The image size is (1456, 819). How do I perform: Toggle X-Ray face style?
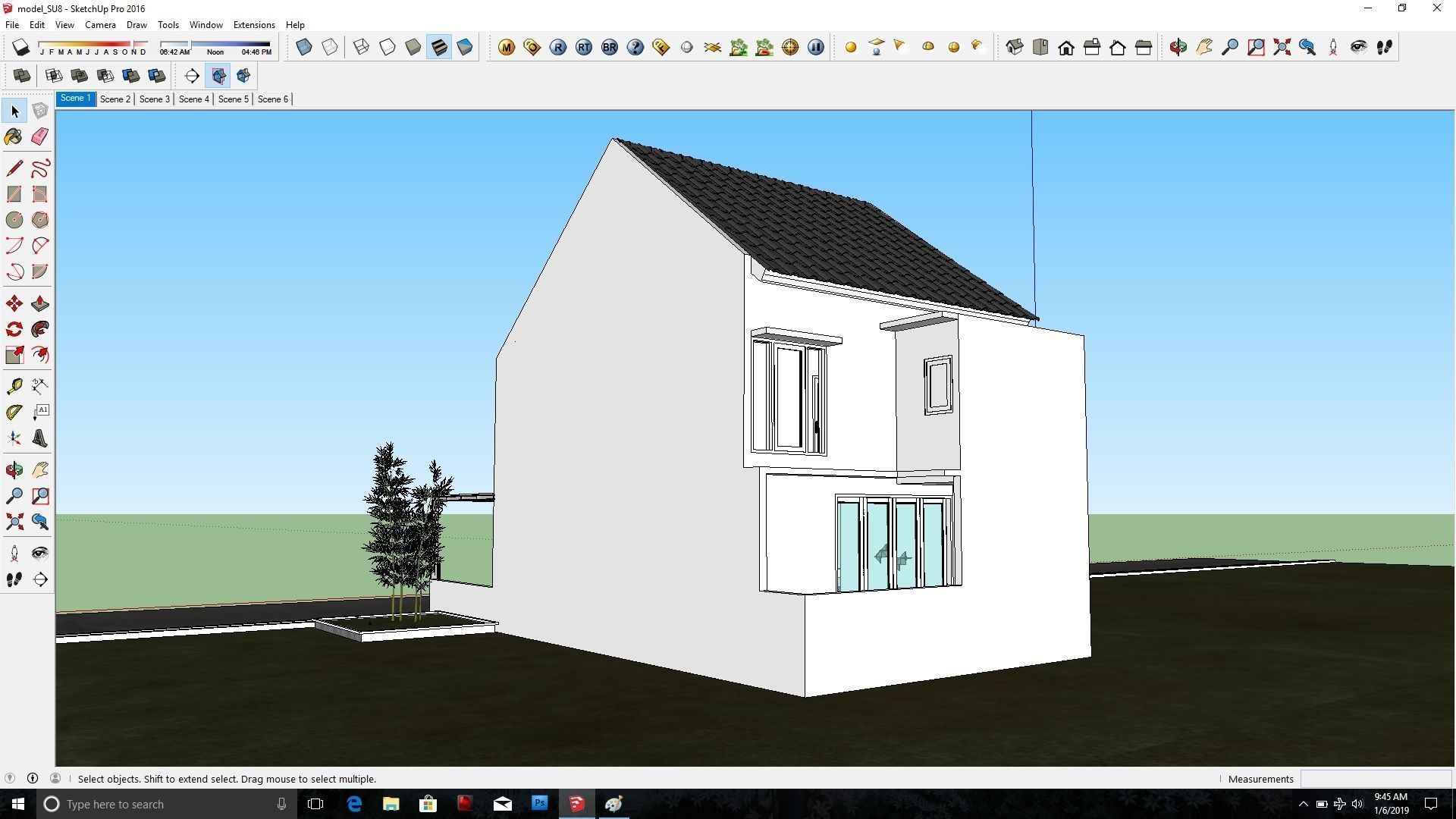pyautogui.click(x=304, y=47)
